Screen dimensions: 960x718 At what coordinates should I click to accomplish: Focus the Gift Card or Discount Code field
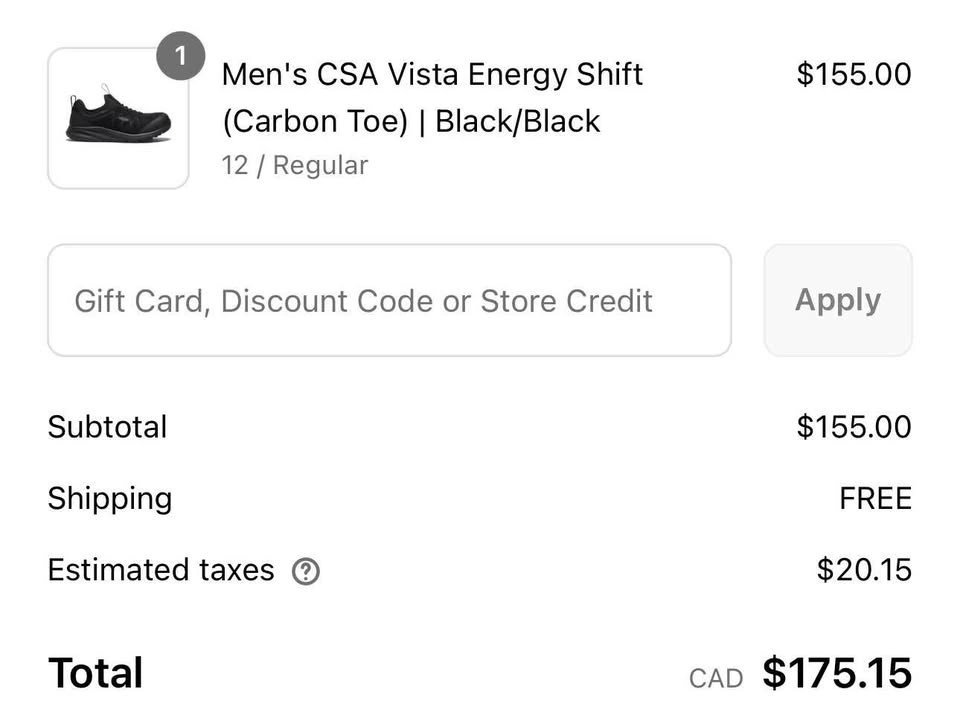pos(389,300)
